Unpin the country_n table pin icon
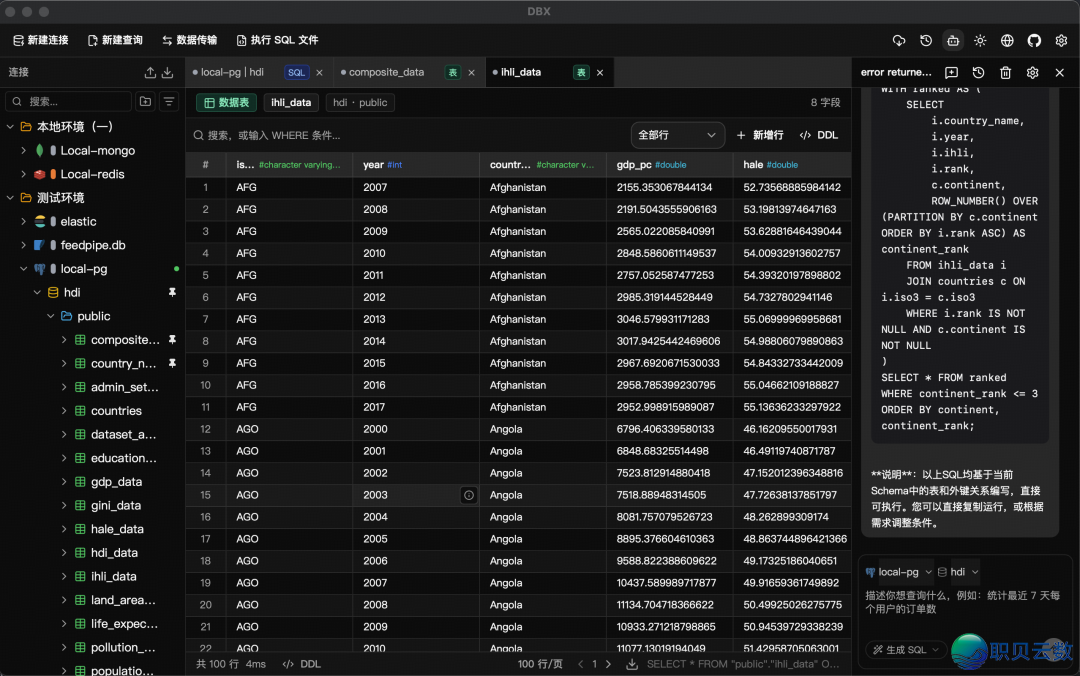This screenshot has width=1080, height=676. tap(172, 363)
